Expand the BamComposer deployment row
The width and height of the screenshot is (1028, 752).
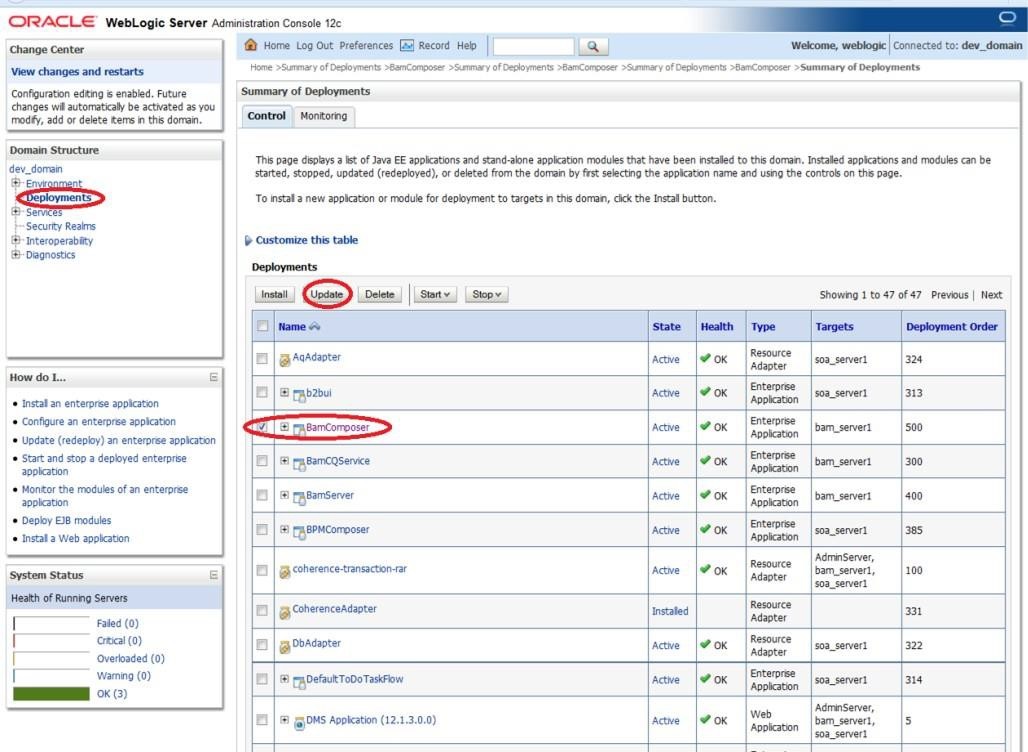284,426
